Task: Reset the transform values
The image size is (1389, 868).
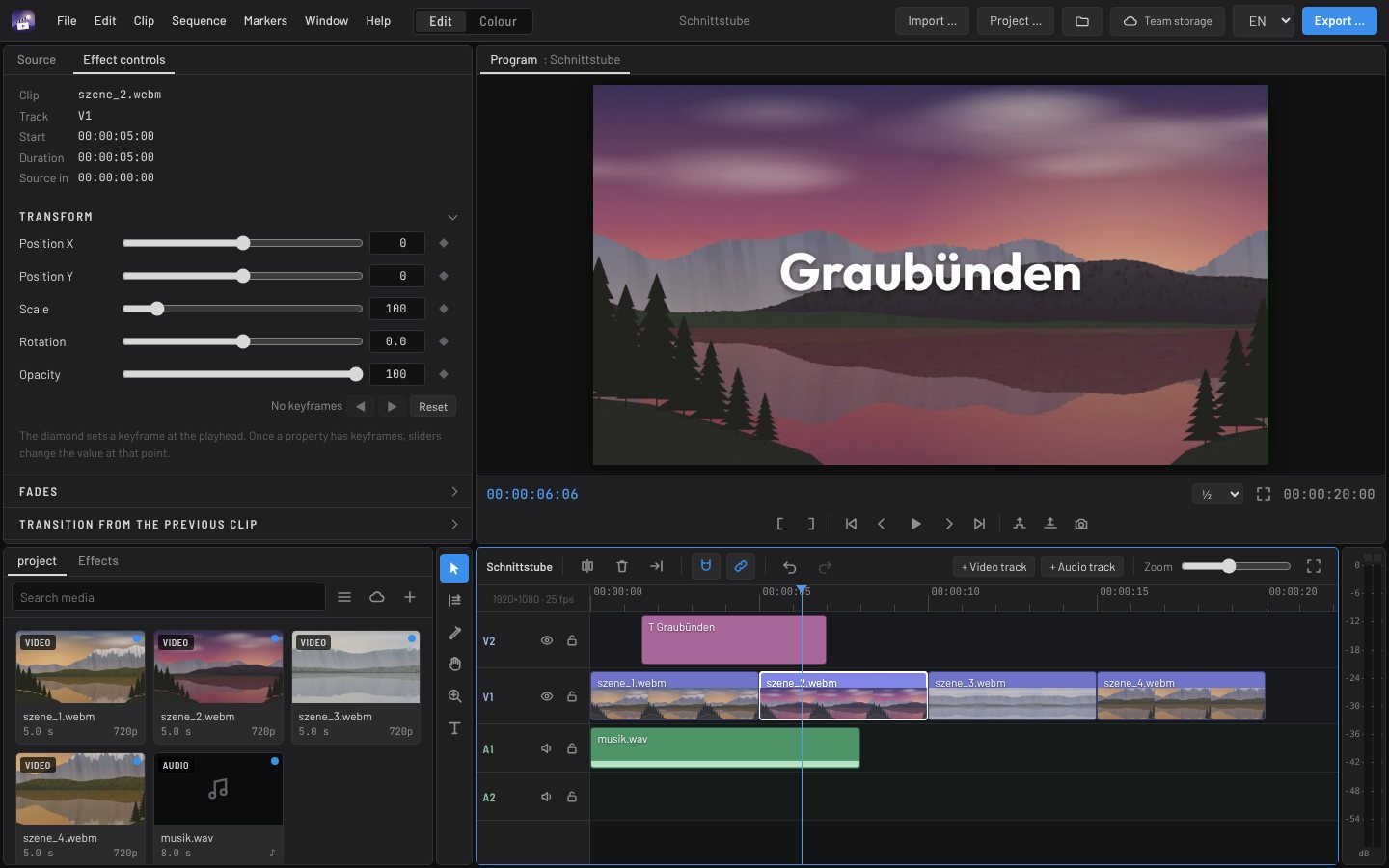Action: tap(433, 407)
